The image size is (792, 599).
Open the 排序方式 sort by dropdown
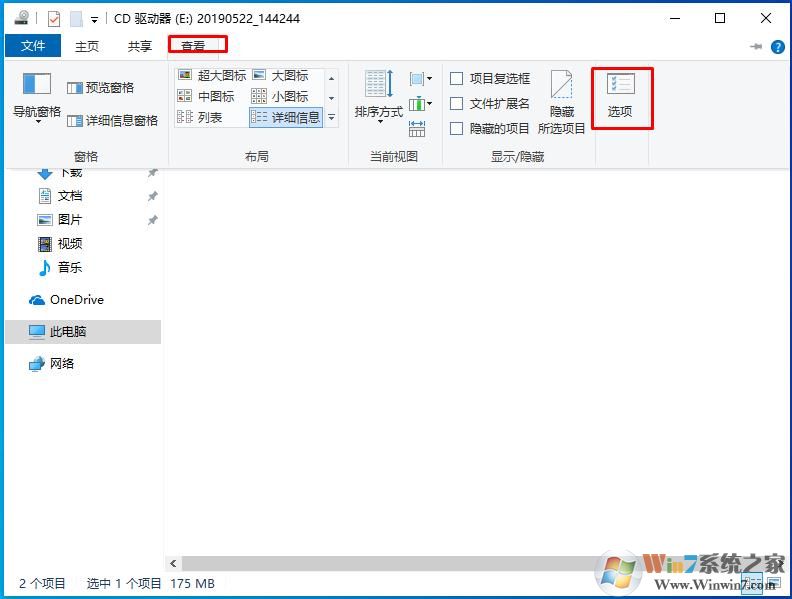click(x=378, y=97)
